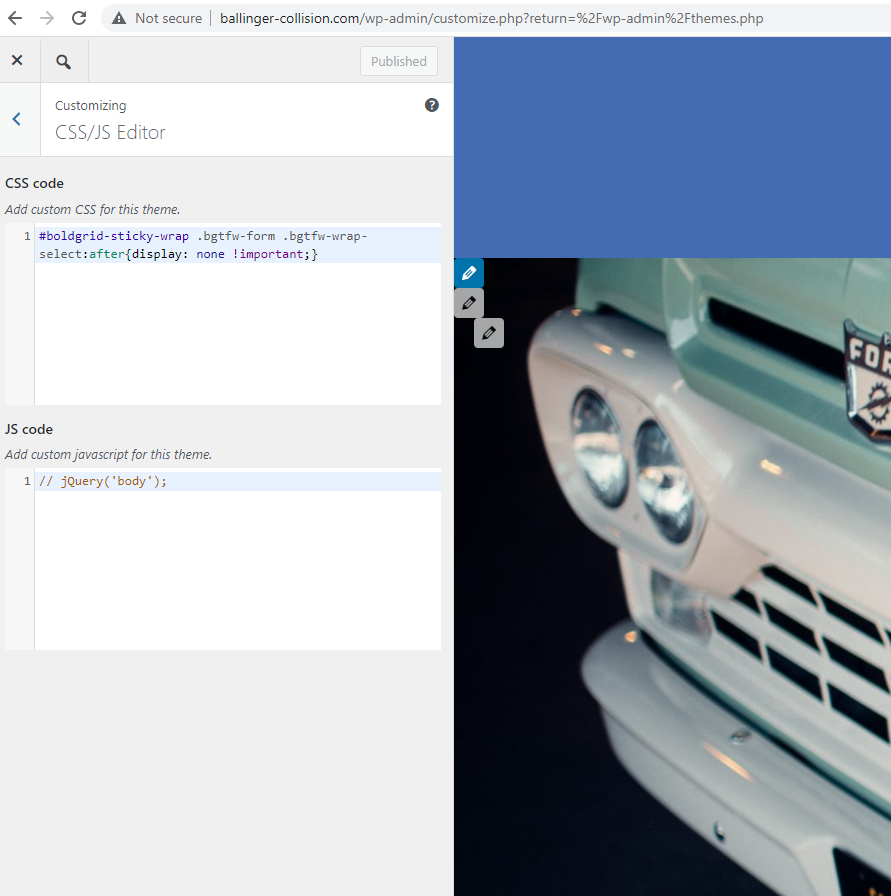Go back using the blue chevron arrow

click(17, 119)
